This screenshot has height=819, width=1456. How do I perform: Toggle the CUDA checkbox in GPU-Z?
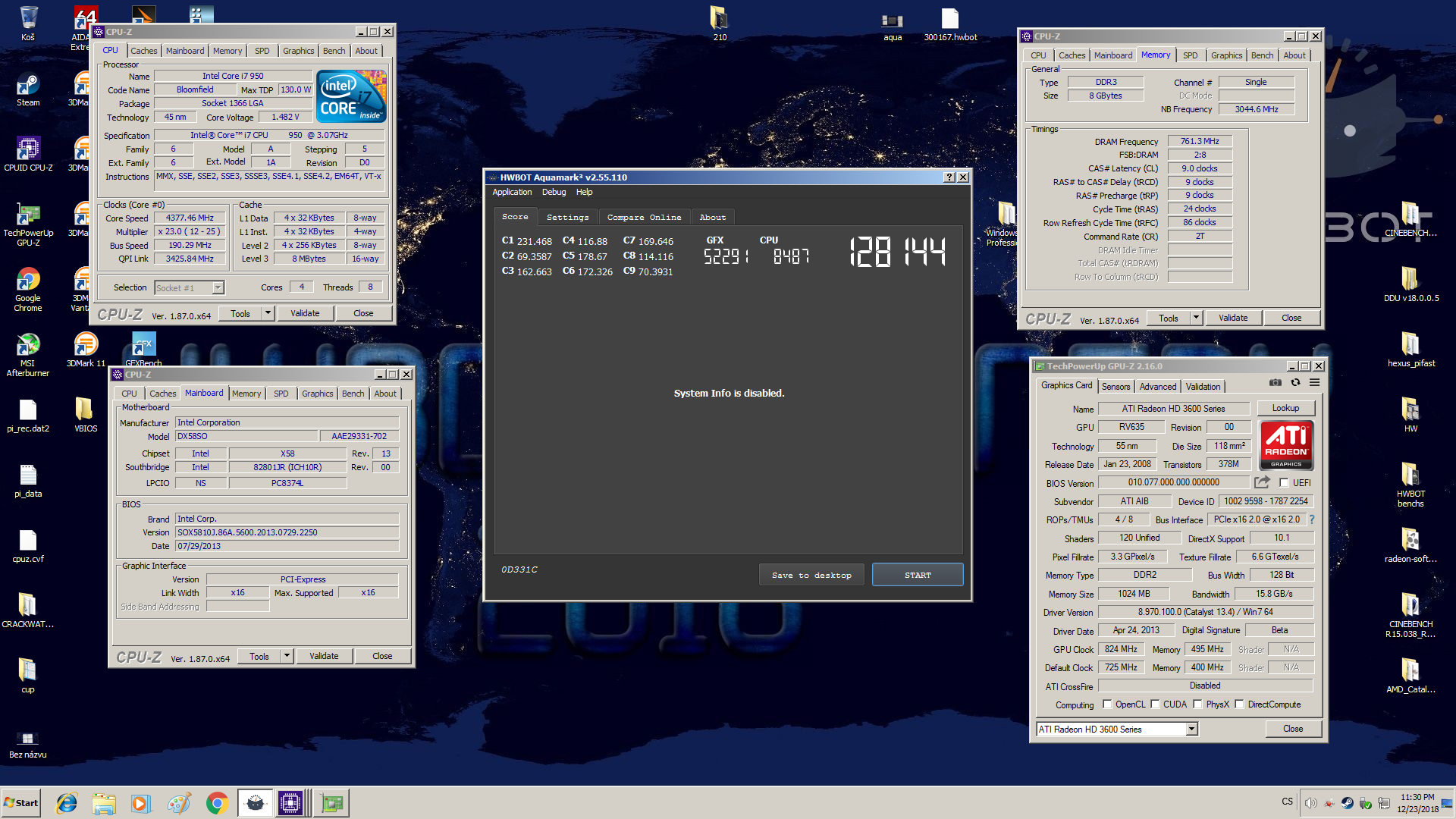1155,704
